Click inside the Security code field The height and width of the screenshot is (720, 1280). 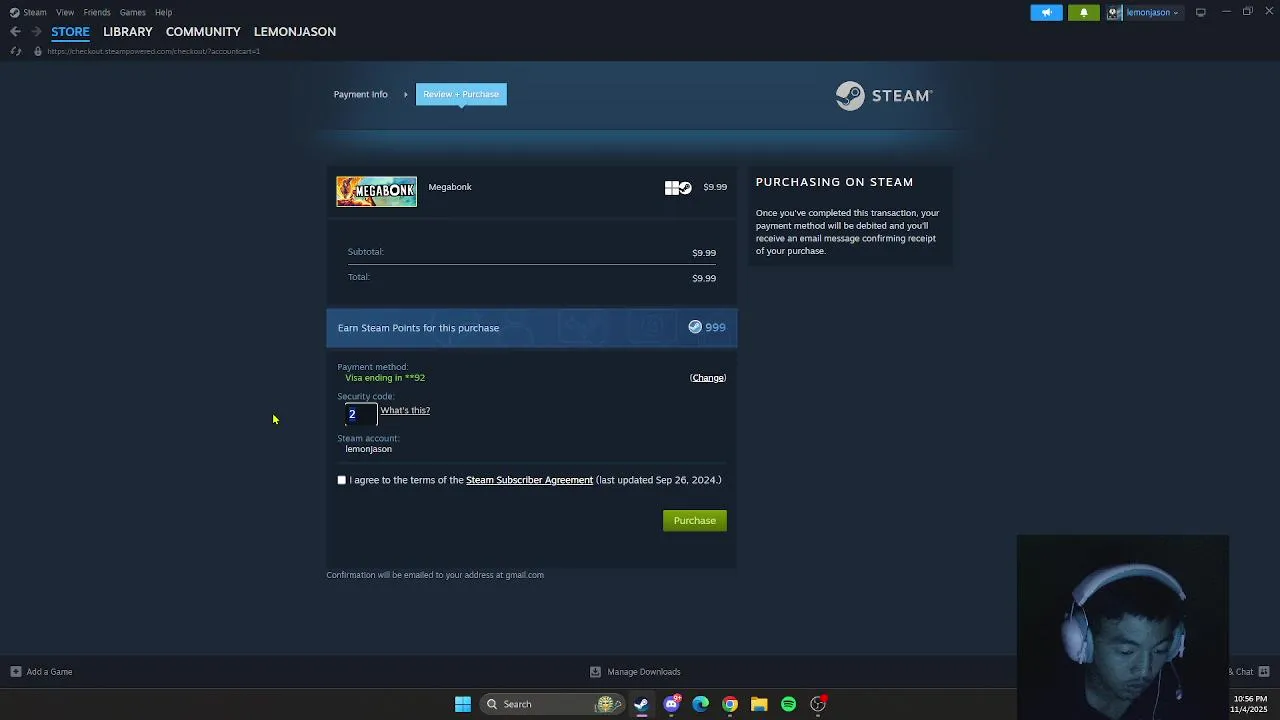click(x=361, y=414)
